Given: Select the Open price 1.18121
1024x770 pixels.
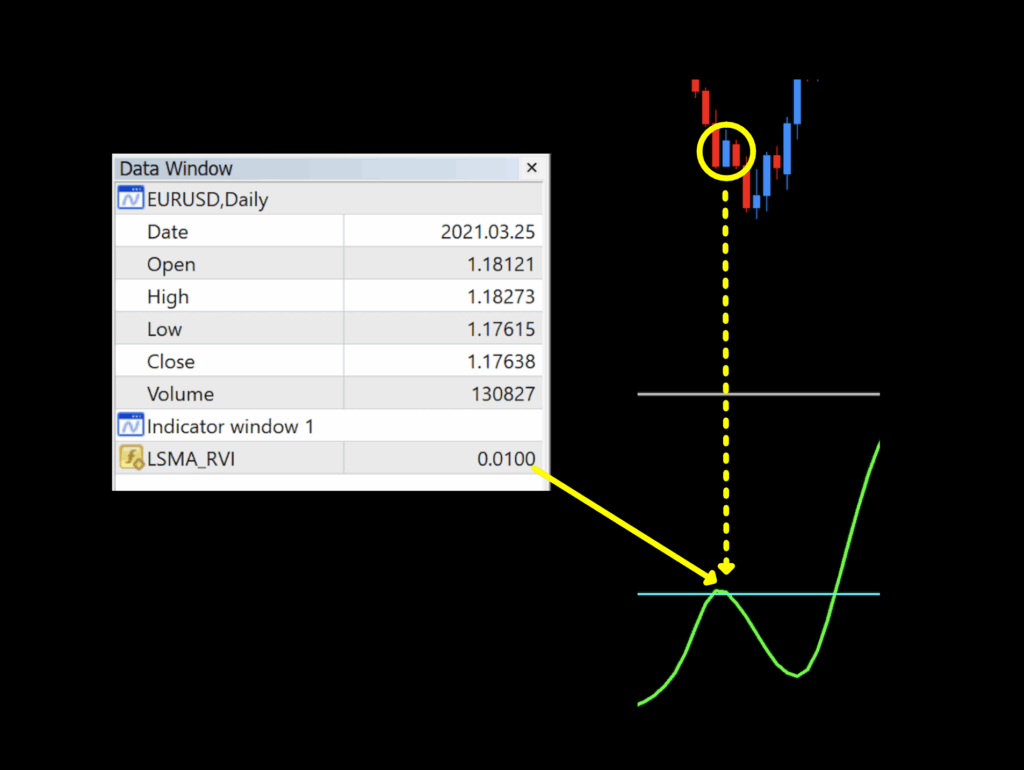Looking at the screenshot, I should point(502,265).
